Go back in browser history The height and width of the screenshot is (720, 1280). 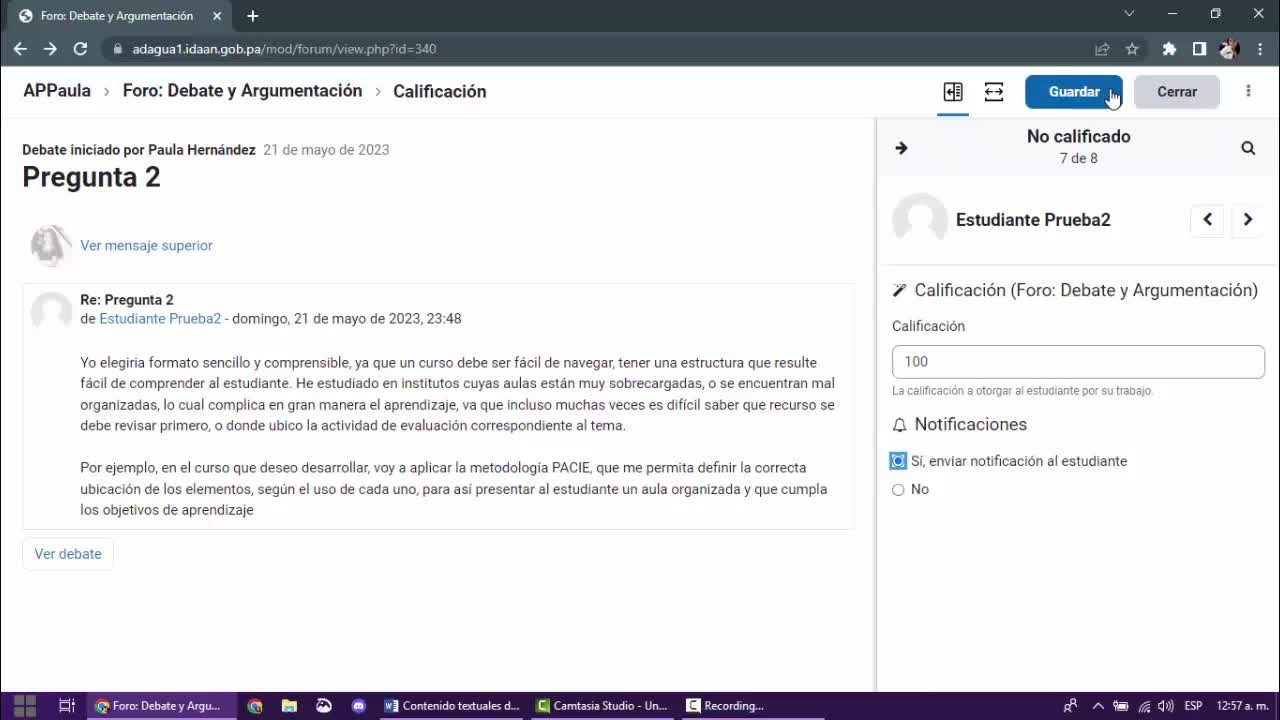(20, 49)
